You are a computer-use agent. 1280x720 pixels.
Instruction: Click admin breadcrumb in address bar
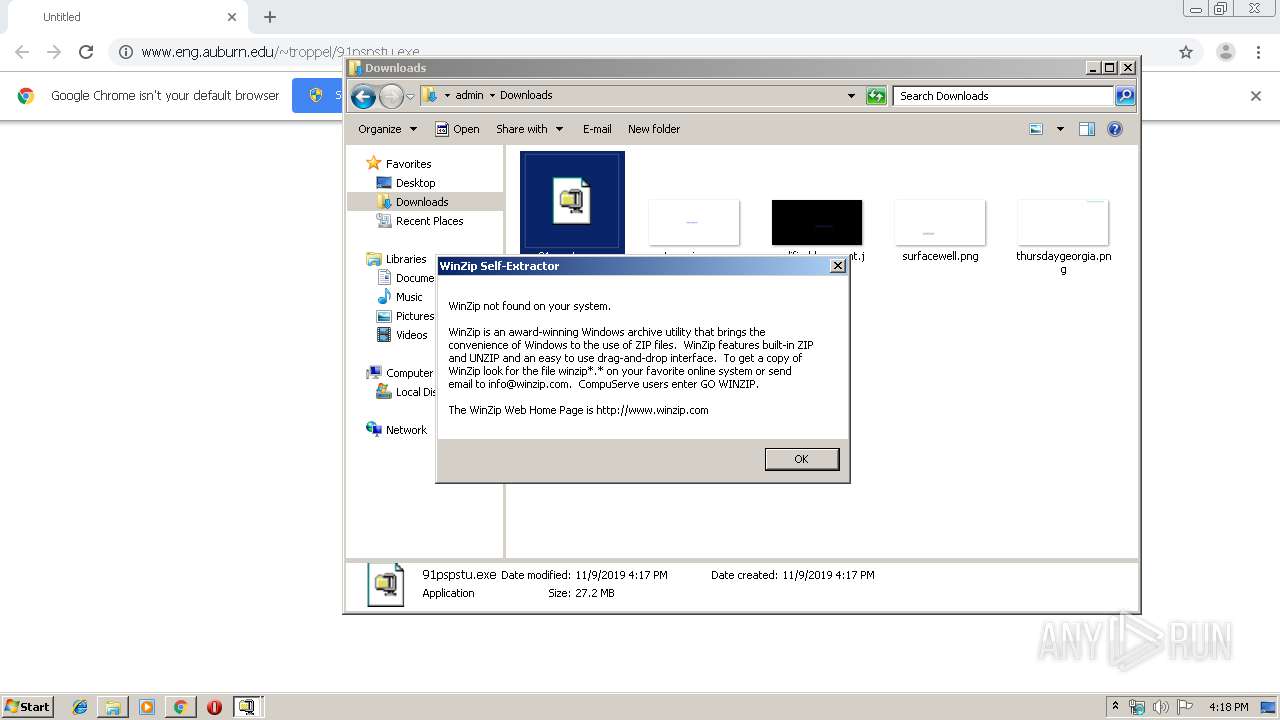[x=469, y=96]
